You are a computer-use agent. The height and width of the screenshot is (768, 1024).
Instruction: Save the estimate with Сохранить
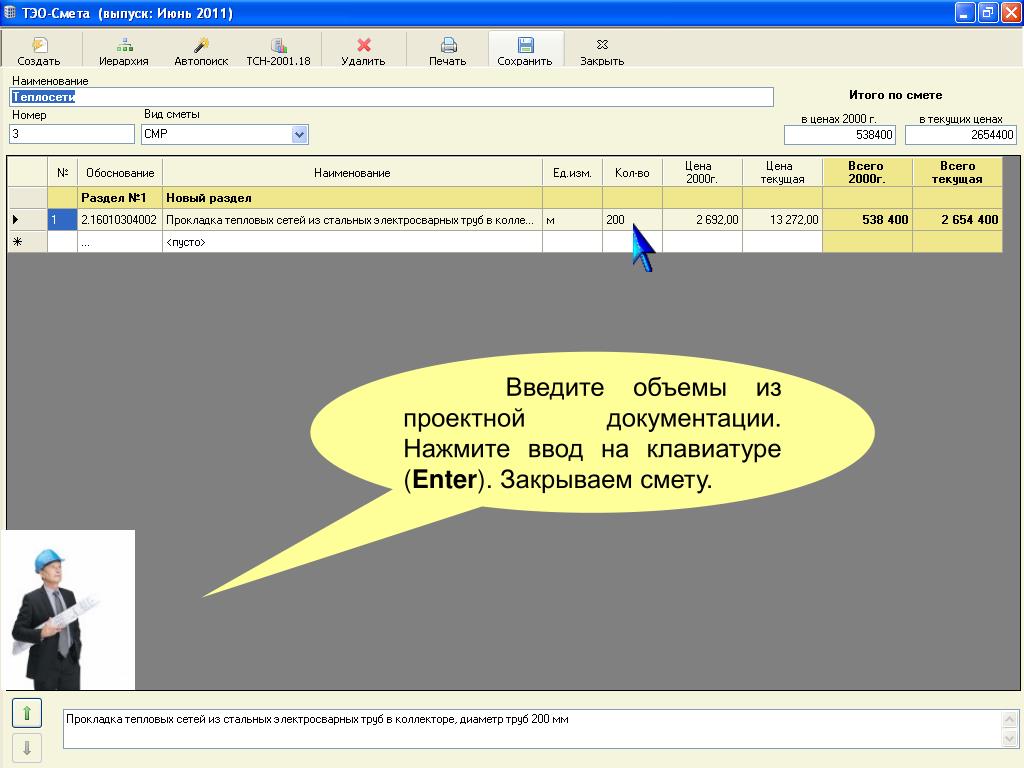coord(525,45)
